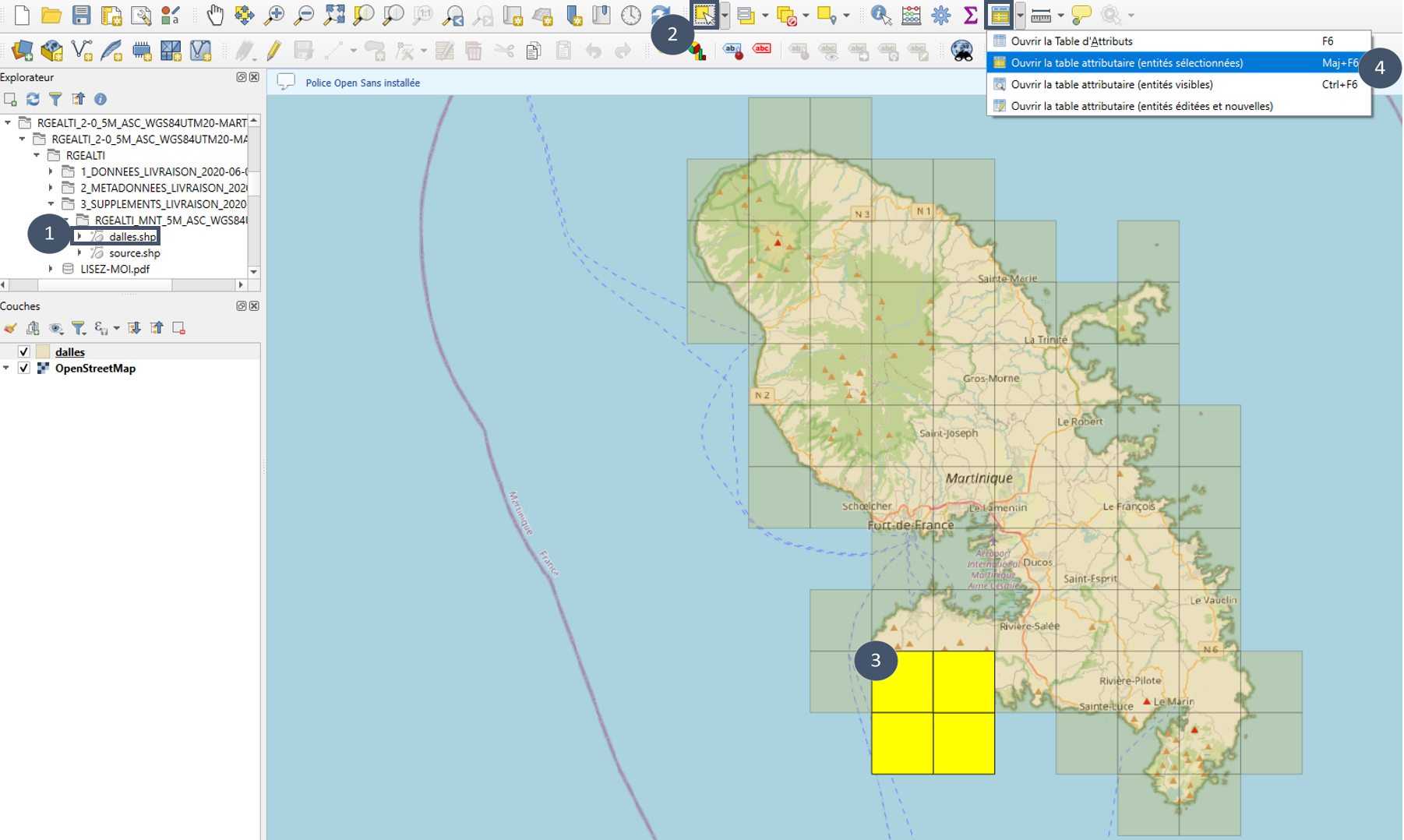Select the Measure Line ruler tool
The height and width of the screenshot is (840, 1404).
click(1040, 15)
